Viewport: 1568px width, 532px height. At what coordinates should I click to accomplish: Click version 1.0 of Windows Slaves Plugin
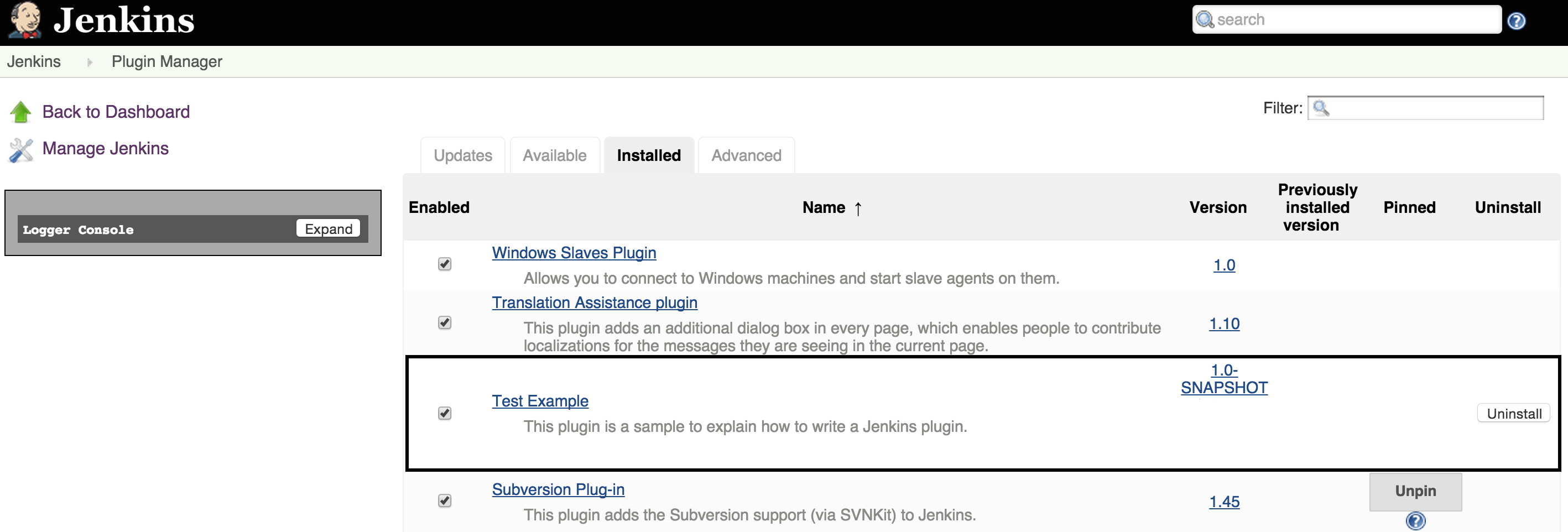click(1224, 265)
